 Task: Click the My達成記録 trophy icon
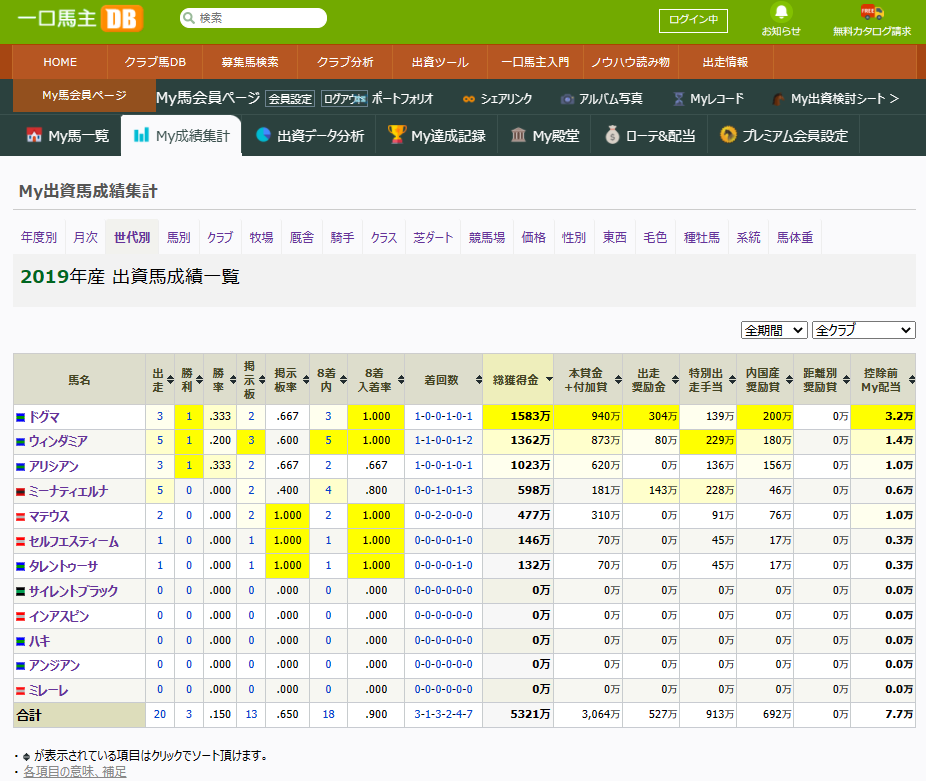397,135
